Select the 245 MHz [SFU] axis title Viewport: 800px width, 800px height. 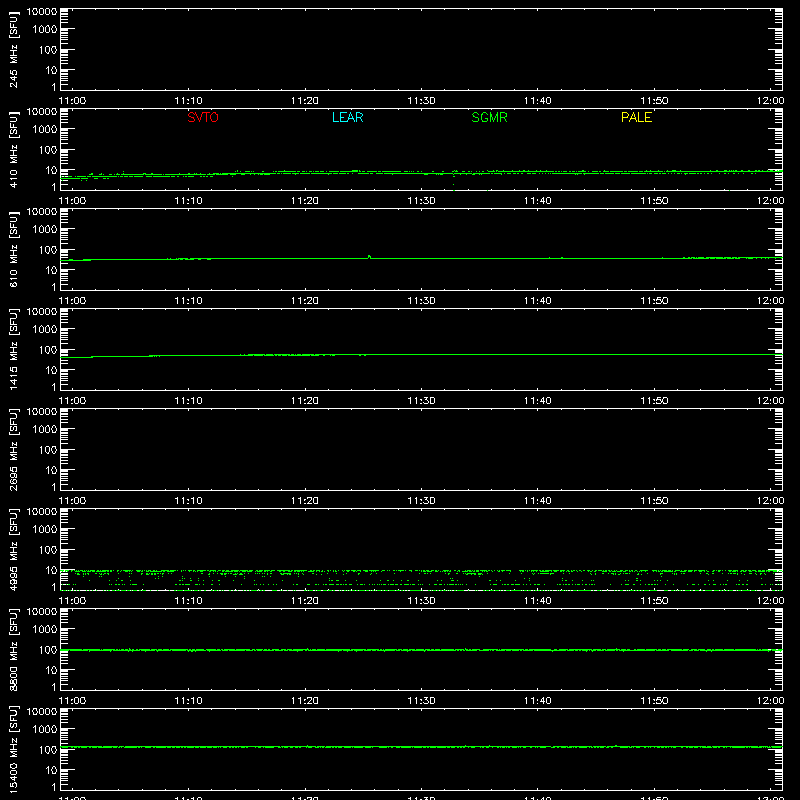point(14,49)
